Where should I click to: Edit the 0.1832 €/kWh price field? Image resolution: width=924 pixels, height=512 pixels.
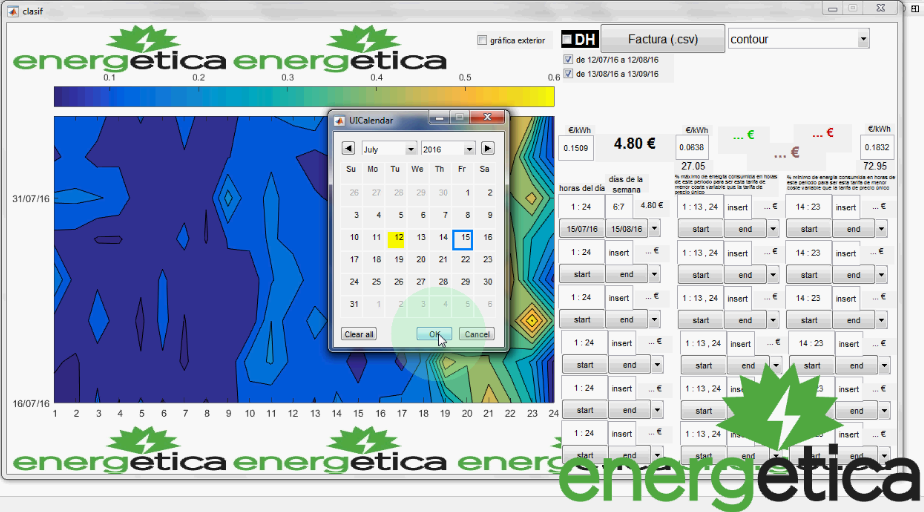pos(877,147)
